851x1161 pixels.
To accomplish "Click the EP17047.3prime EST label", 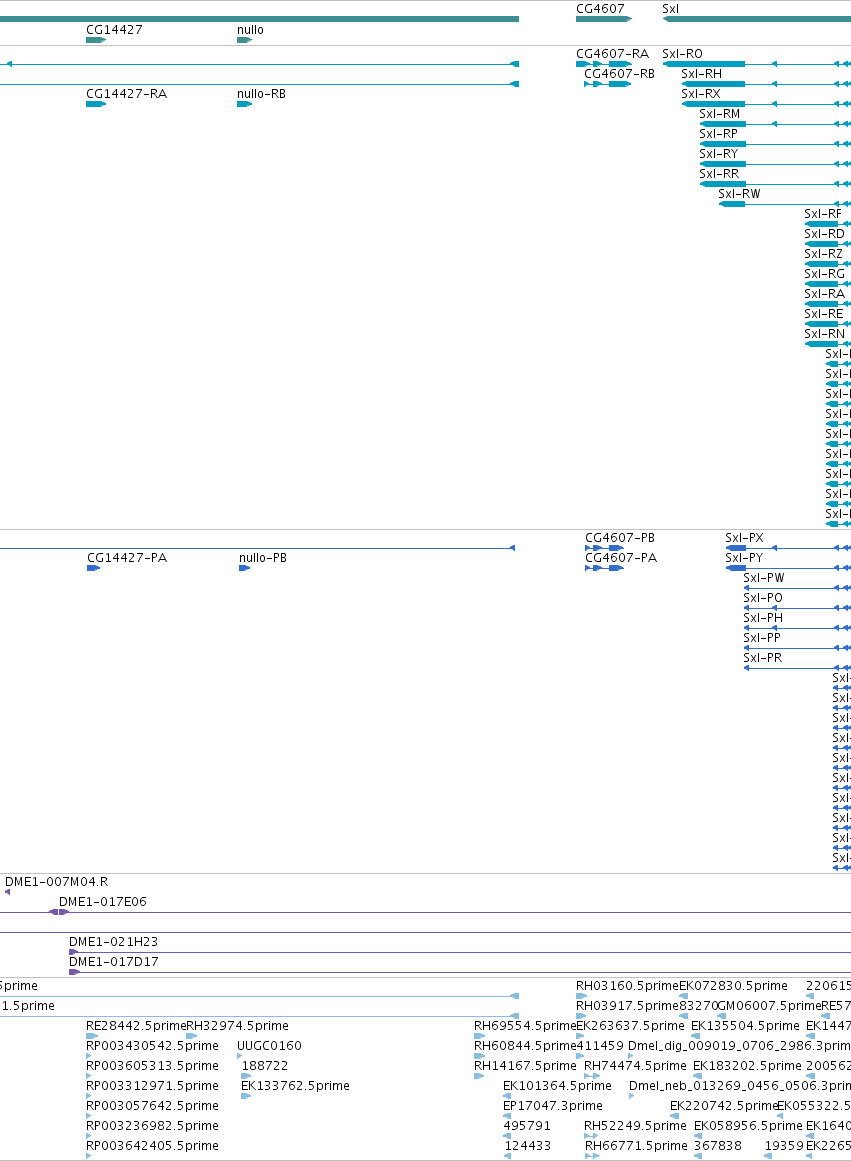I will click(x=553, y=1106).
